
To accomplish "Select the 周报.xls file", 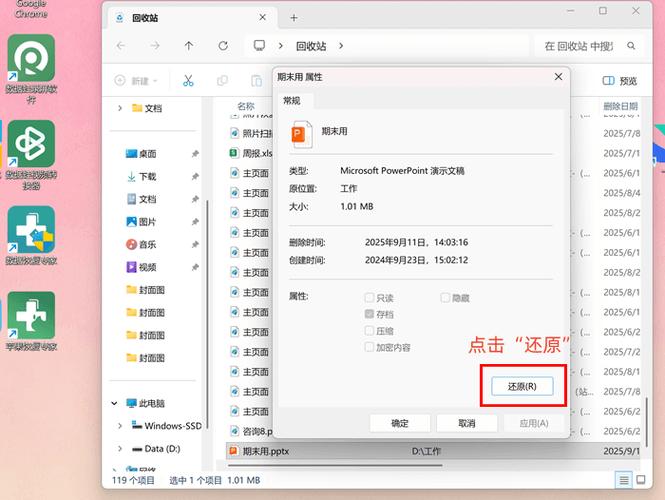I will [x=251, y=153].
